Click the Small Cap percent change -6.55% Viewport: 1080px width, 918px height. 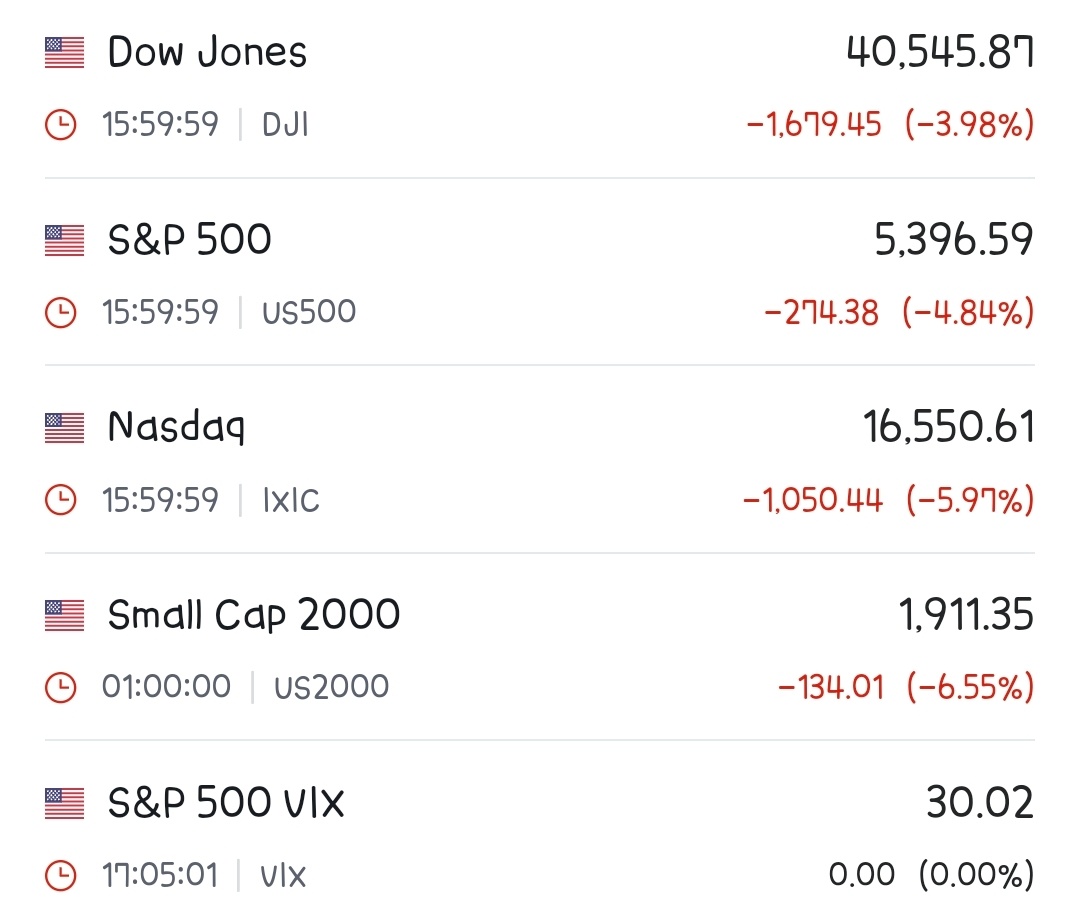970,687
